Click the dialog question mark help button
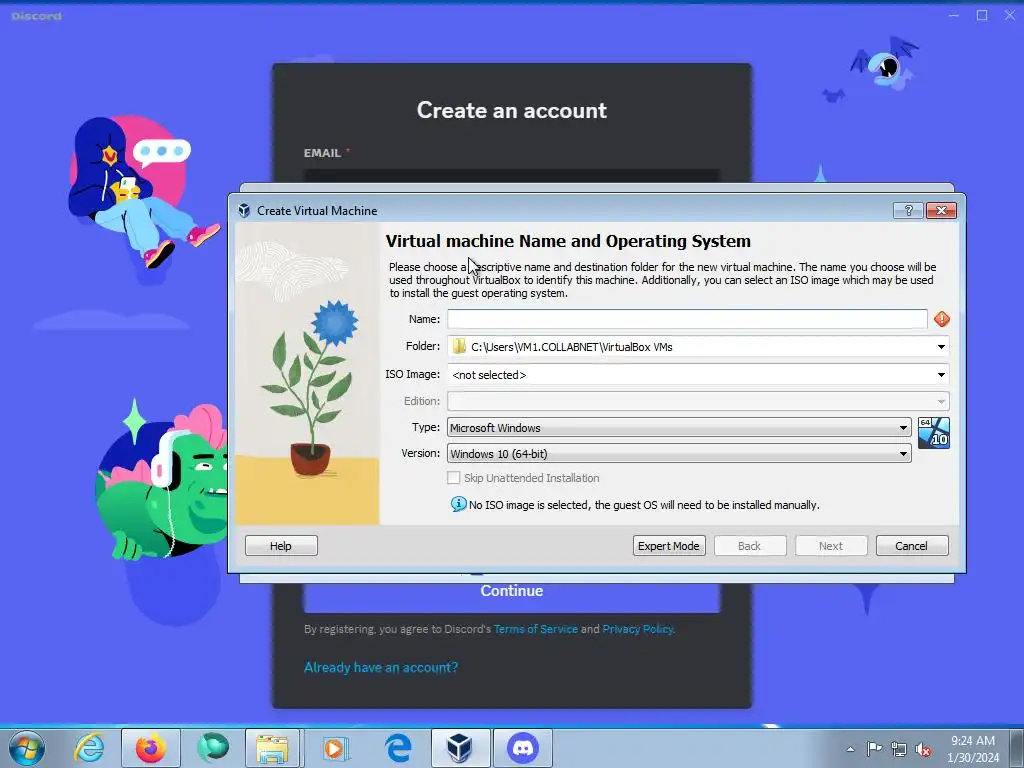 (908, 210)
